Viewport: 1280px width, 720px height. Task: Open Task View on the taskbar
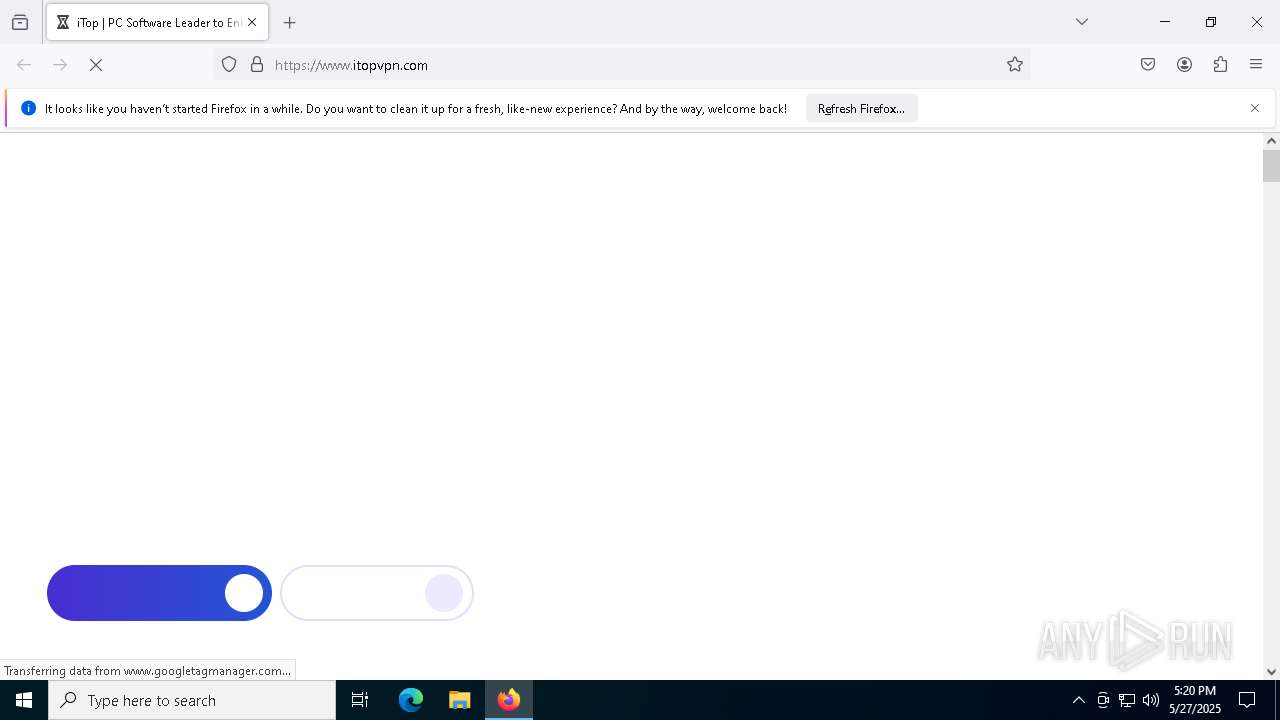tap(360, 700)
